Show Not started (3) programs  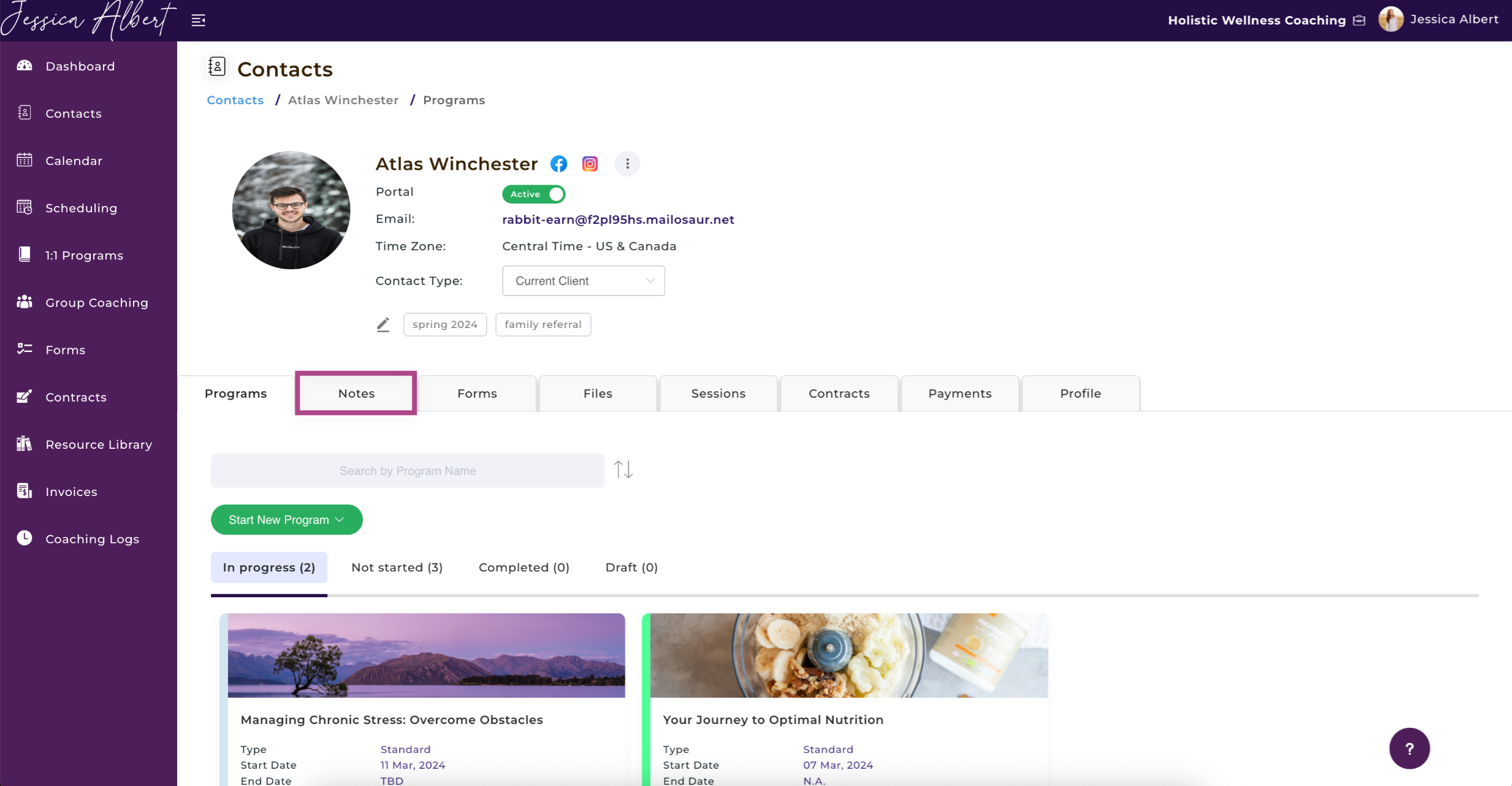tap(397, 567)
